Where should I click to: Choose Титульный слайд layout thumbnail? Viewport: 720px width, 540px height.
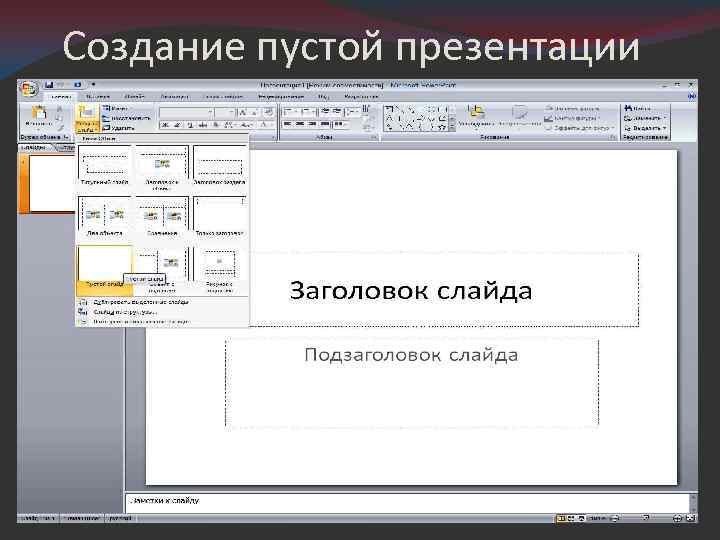pos(105,165)
